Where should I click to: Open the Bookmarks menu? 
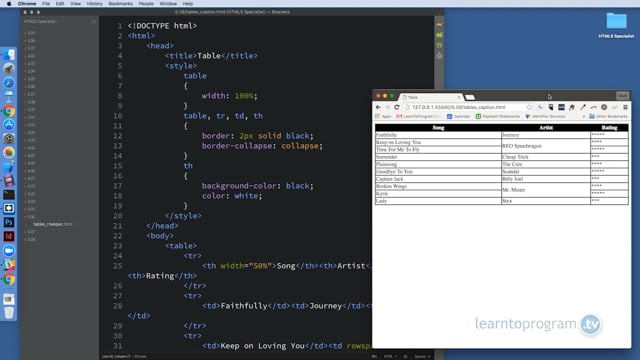coord(120,4)
